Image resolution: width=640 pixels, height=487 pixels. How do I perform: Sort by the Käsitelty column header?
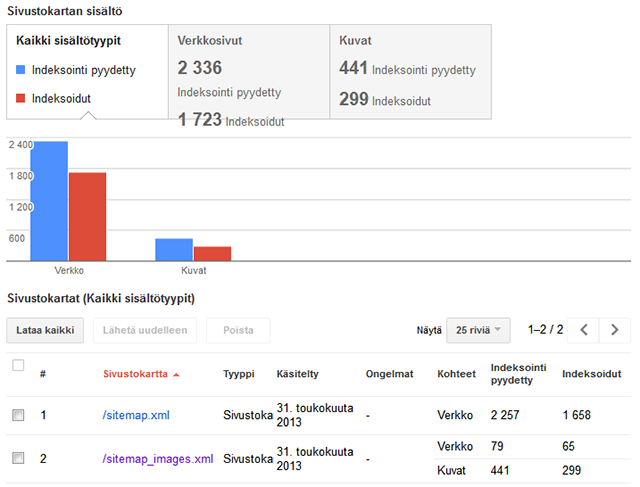pos(297,374)
